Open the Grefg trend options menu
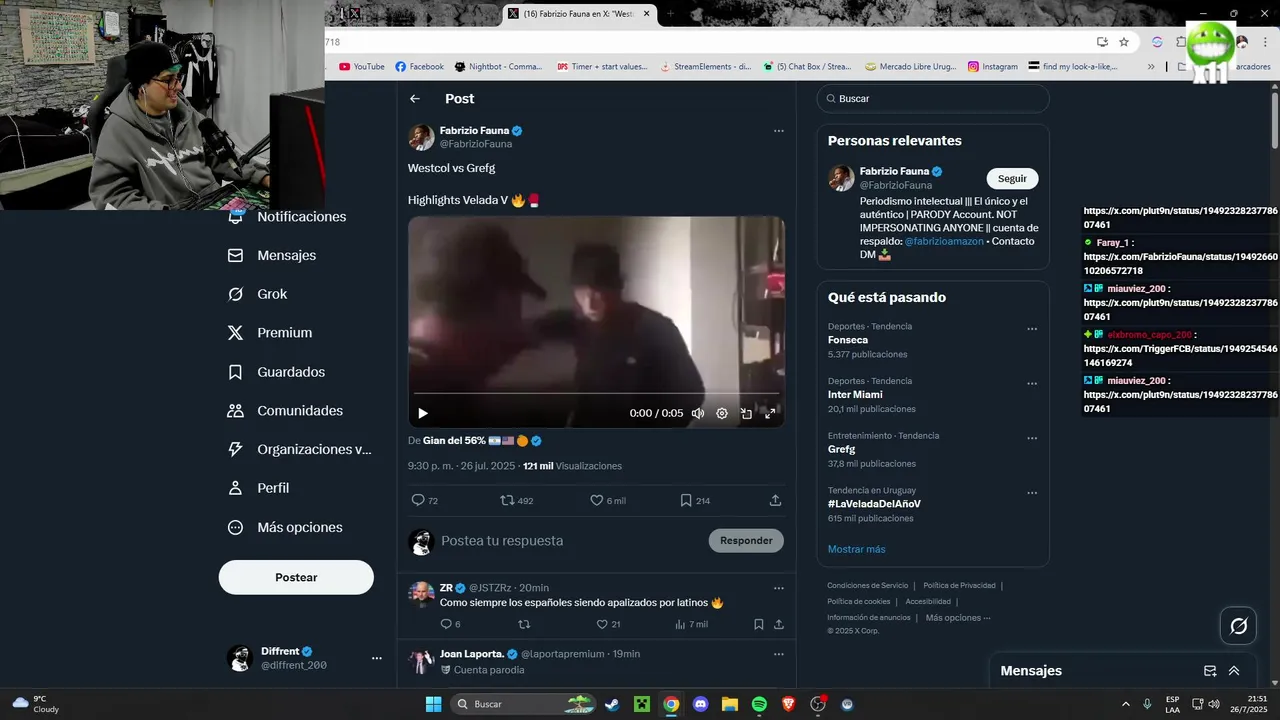Image resolution: width=1280 pixels, height=720 pixels. point(1032,438)
